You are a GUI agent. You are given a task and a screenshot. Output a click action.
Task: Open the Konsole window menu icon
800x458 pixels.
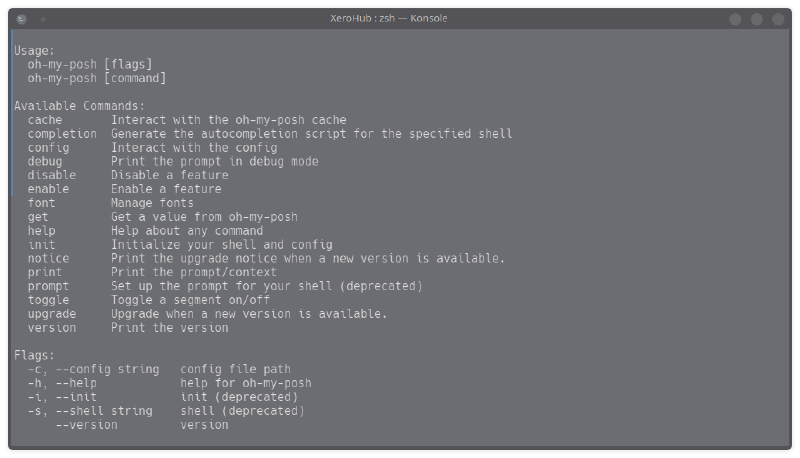click(x=22, y=18)
